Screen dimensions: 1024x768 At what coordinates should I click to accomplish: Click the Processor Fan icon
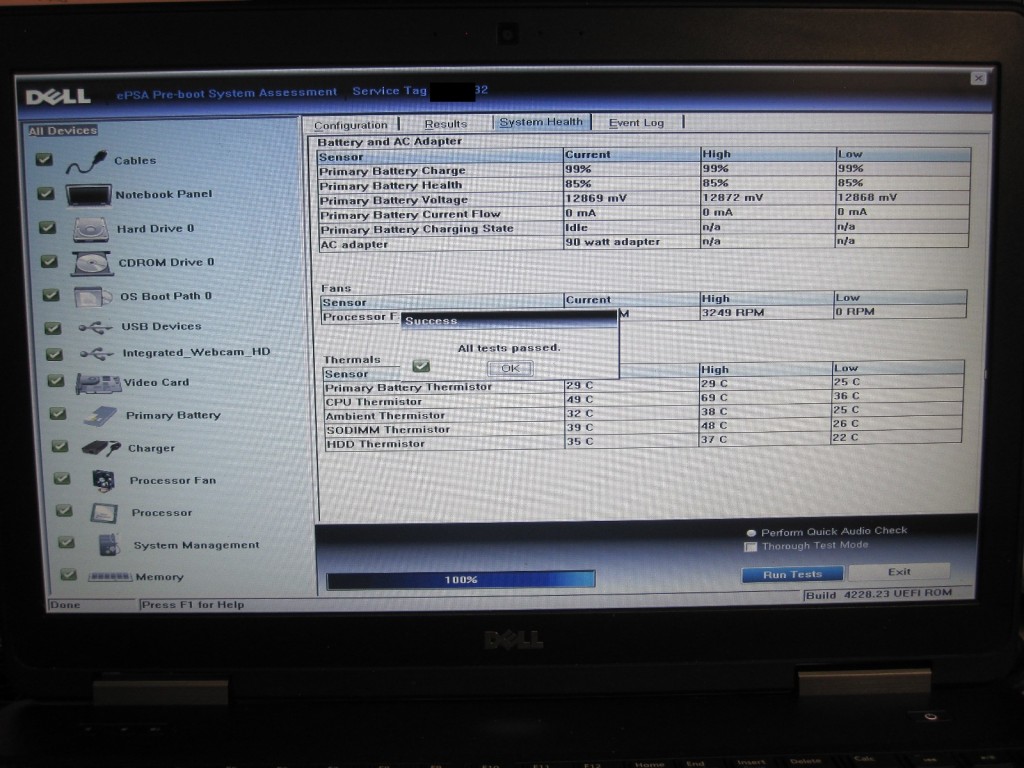point(104,481)
